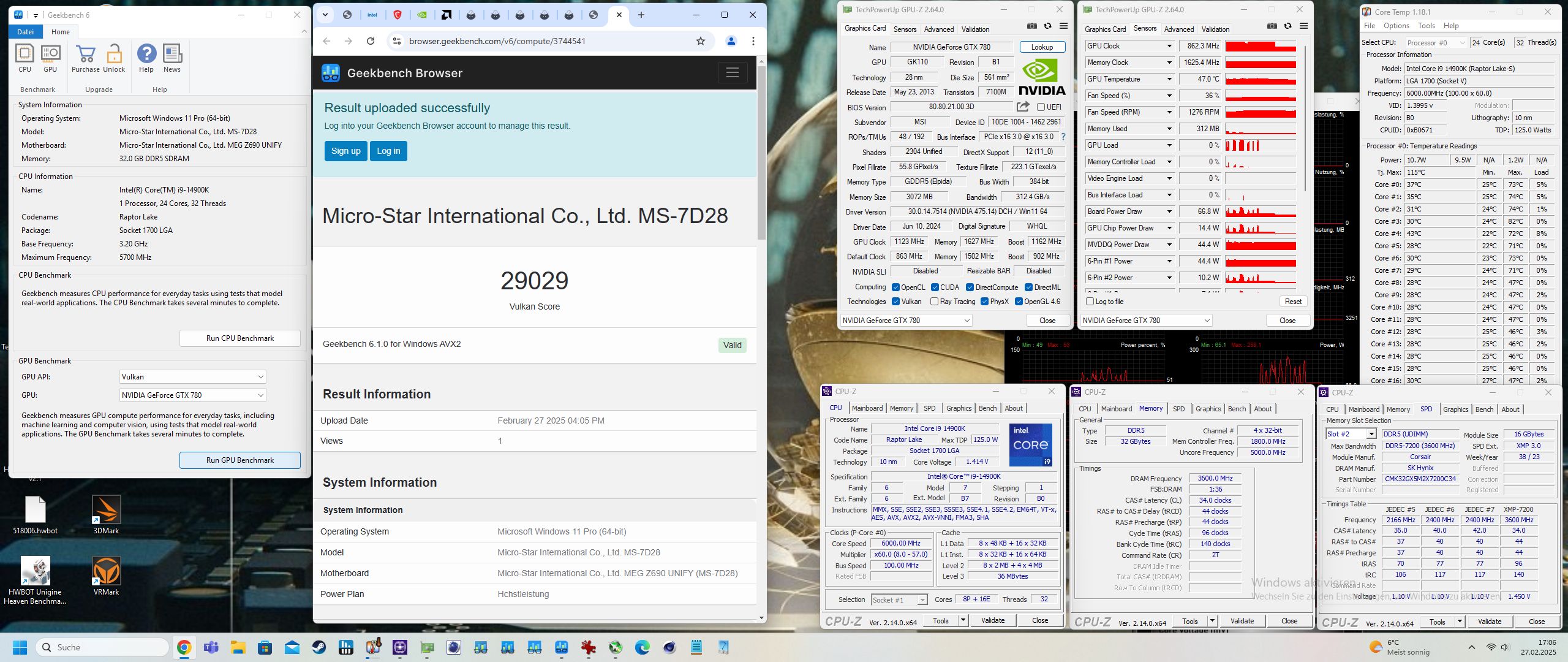This screenshot has height=662, width=1568.
Task: Click the taskbar Suche search box
Action: [102, 647]
